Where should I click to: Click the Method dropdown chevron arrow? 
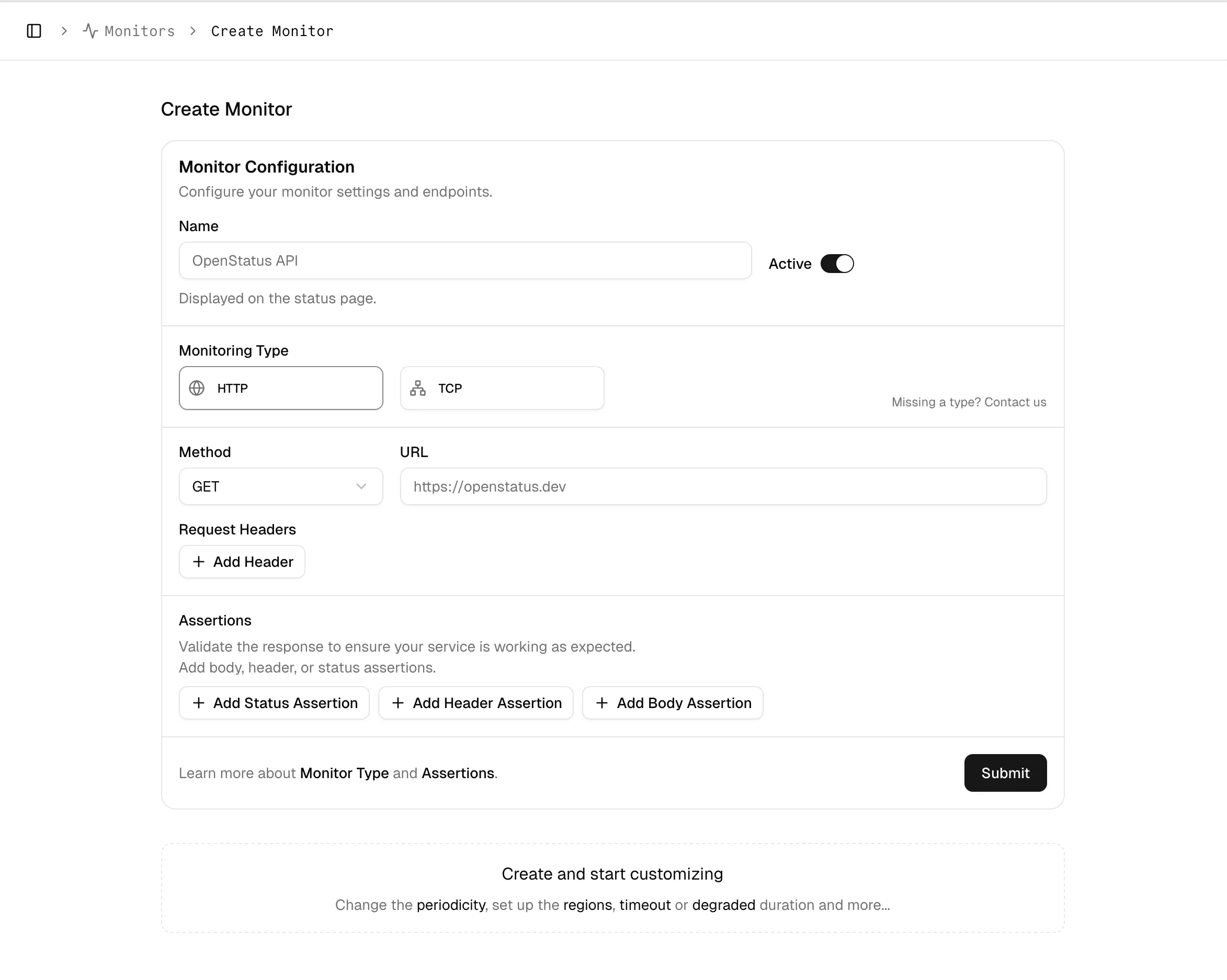pyautogui.click(x=361, y=486)
